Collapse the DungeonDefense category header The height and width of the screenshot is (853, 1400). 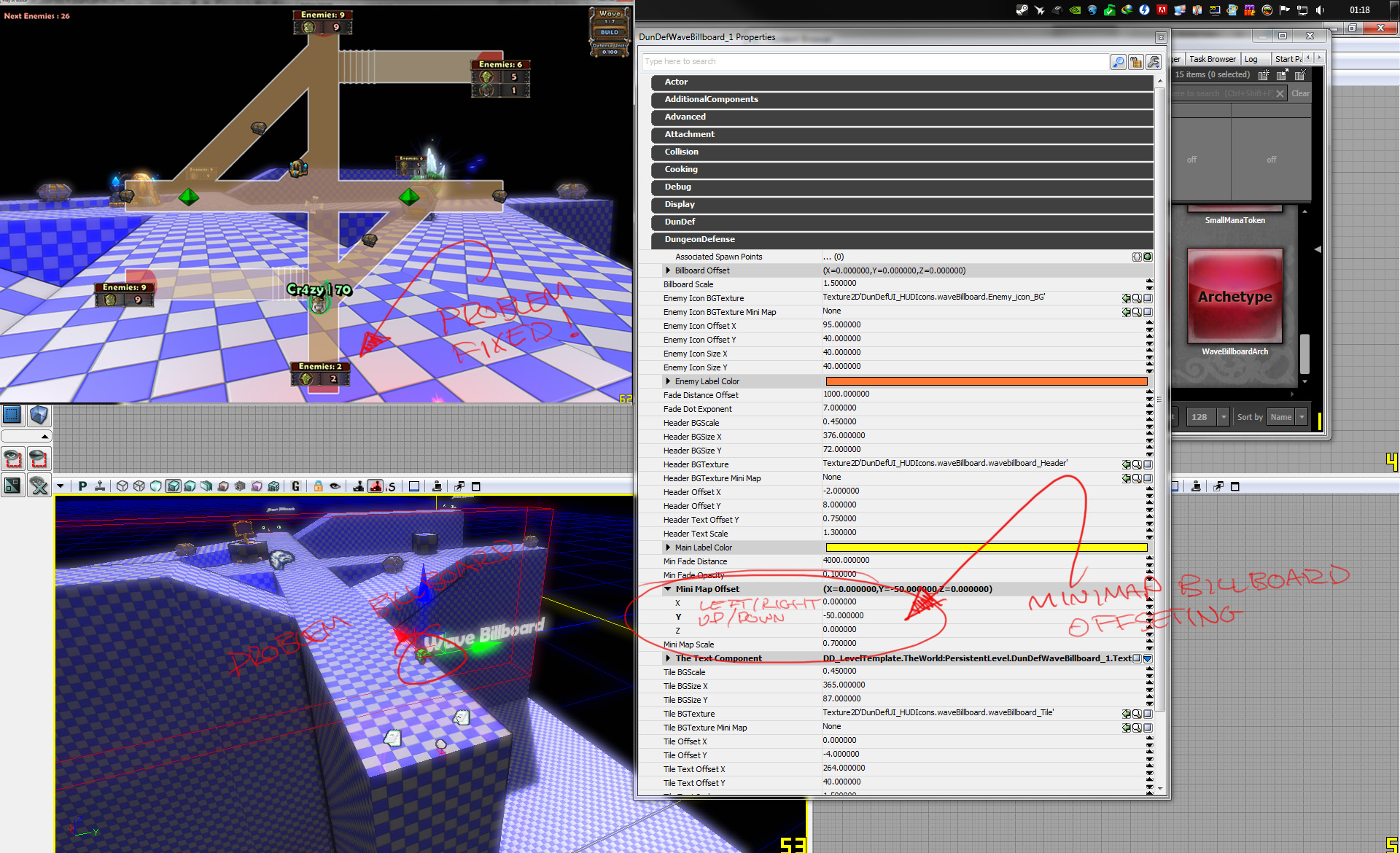pyautogui.click(x=902, y=239)
